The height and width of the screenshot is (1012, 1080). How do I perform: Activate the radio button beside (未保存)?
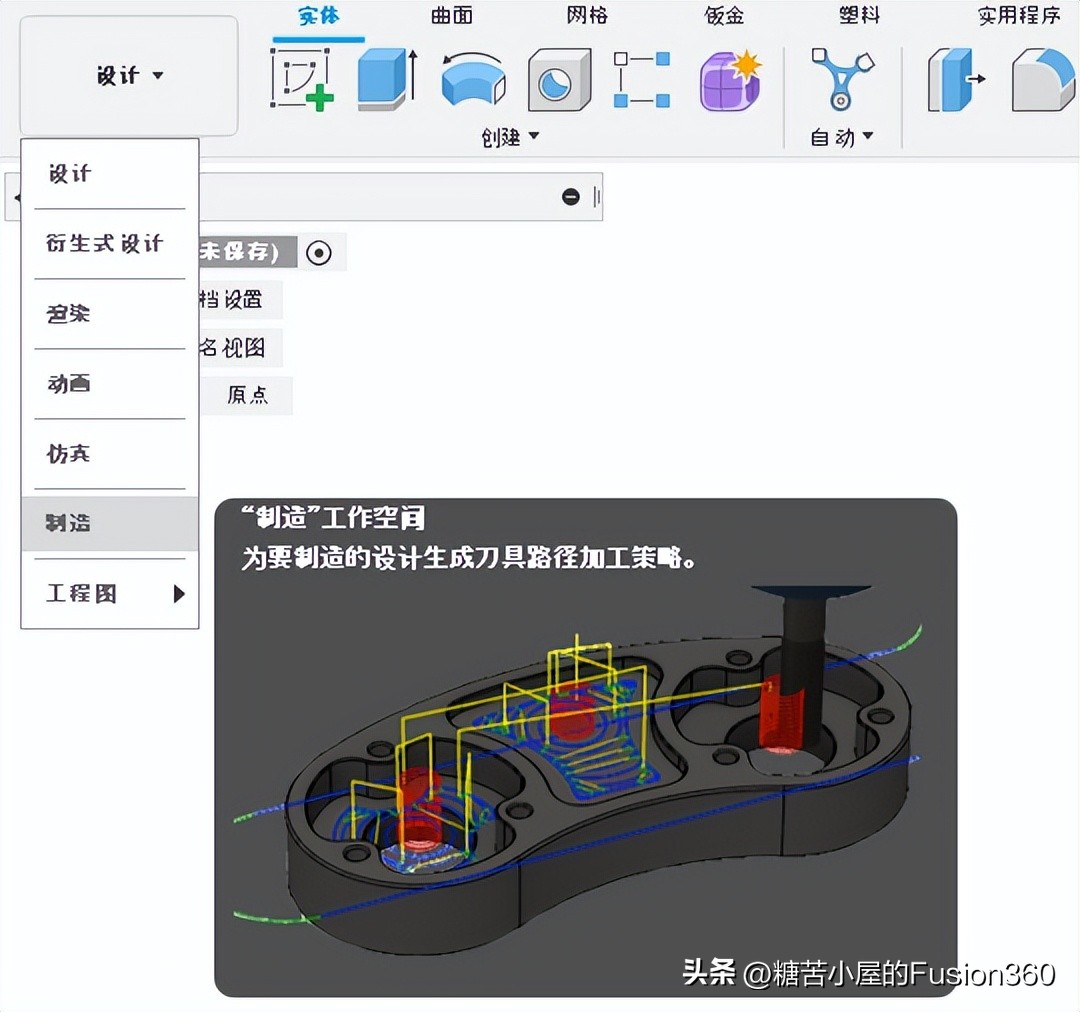click(x=318, y=253)
